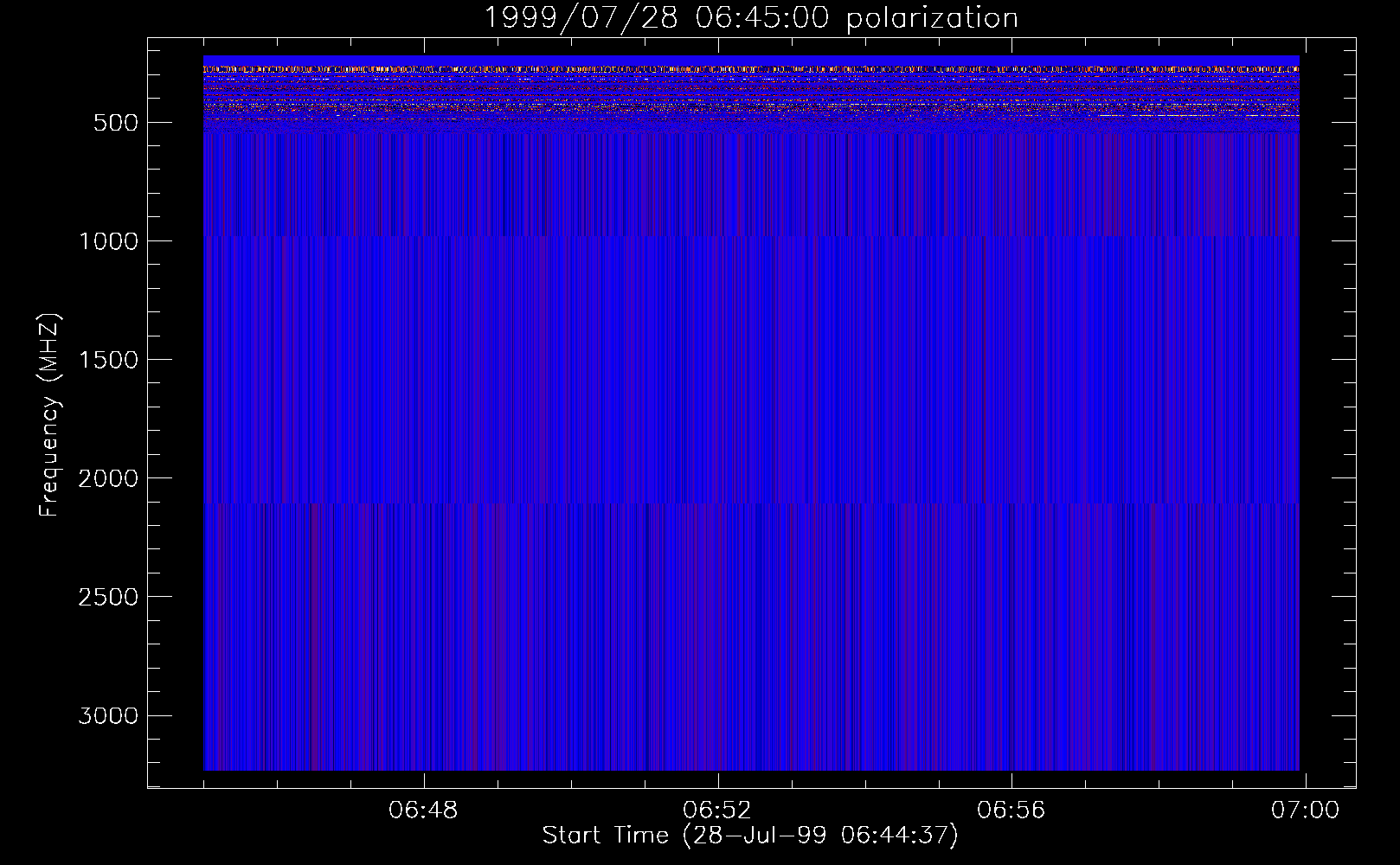Click the 1500 frequency tick label

coord(108,360)
